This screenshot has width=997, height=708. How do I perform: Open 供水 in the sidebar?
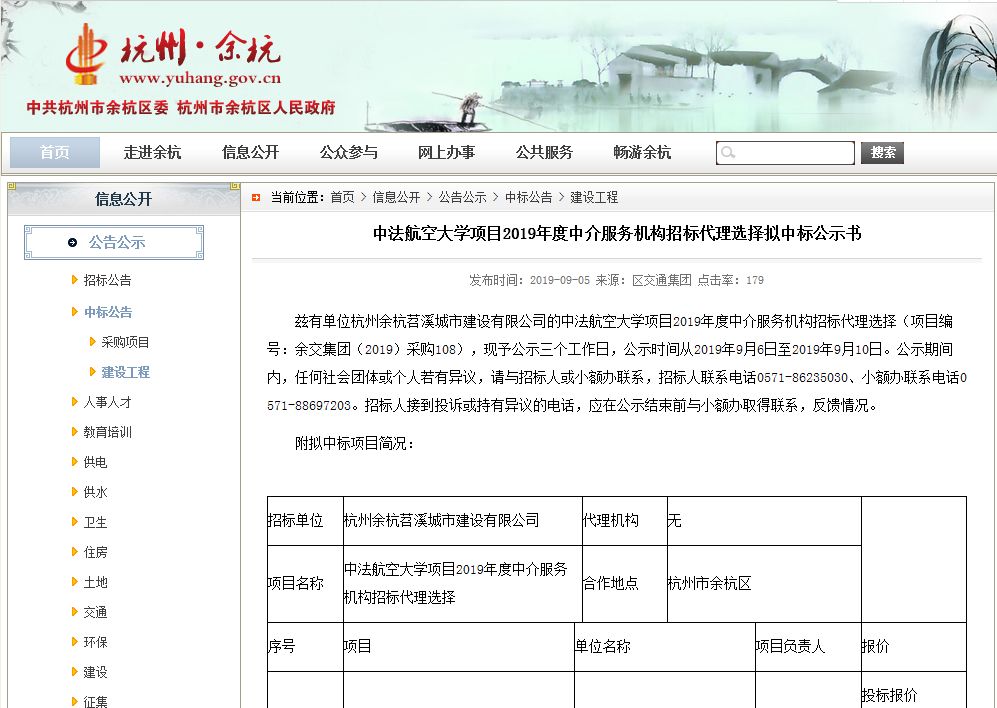(95, 492)
